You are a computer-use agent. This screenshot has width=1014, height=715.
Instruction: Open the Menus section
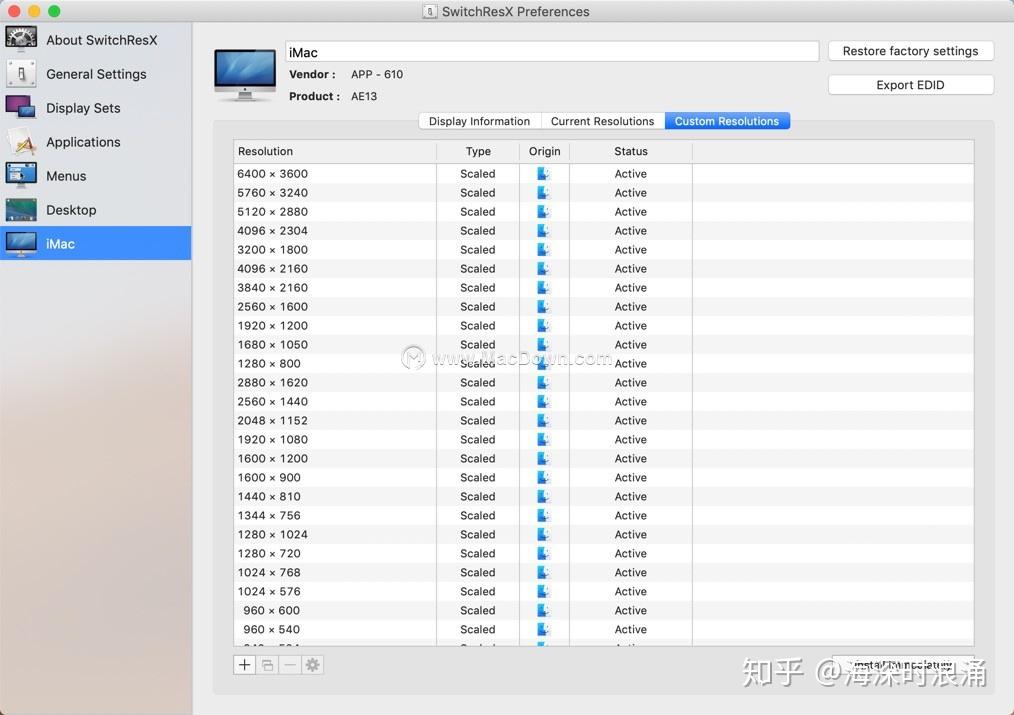click(66, 175)
